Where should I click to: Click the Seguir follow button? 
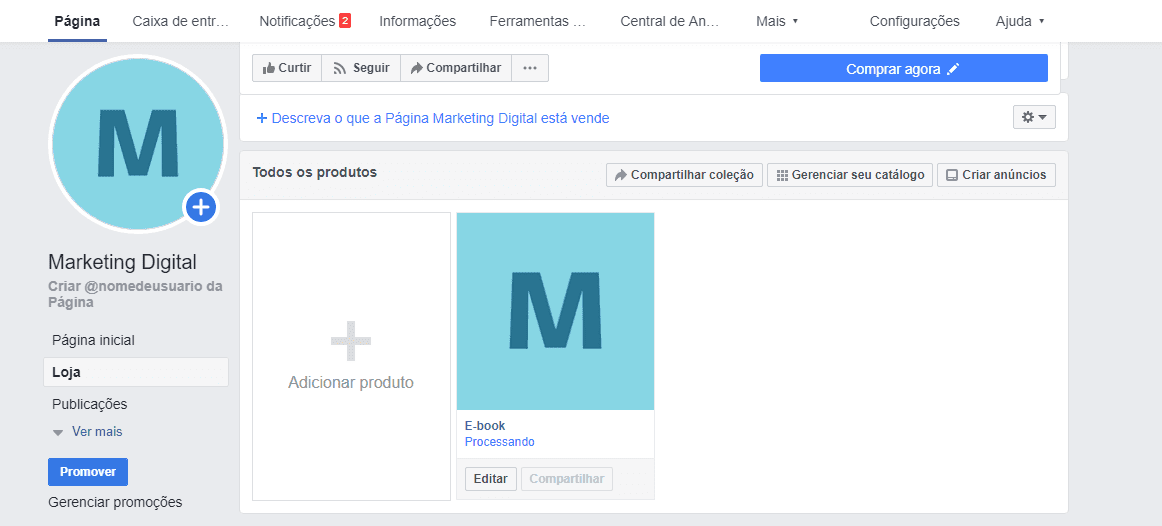click(x=361, y=68)
